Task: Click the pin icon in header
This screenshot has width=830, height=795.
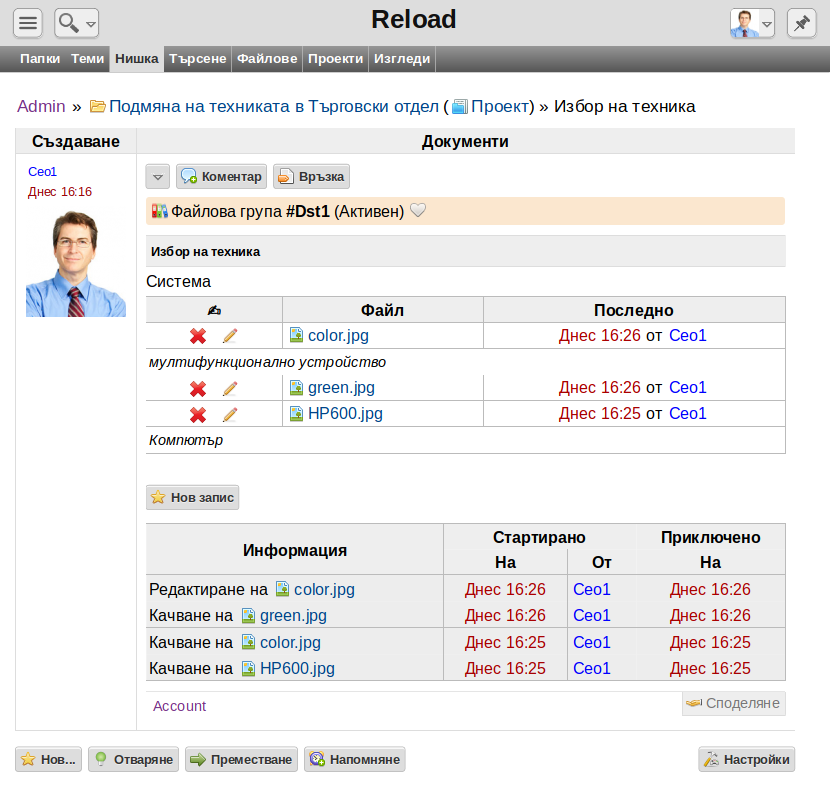Action: [x=801, y=23]
